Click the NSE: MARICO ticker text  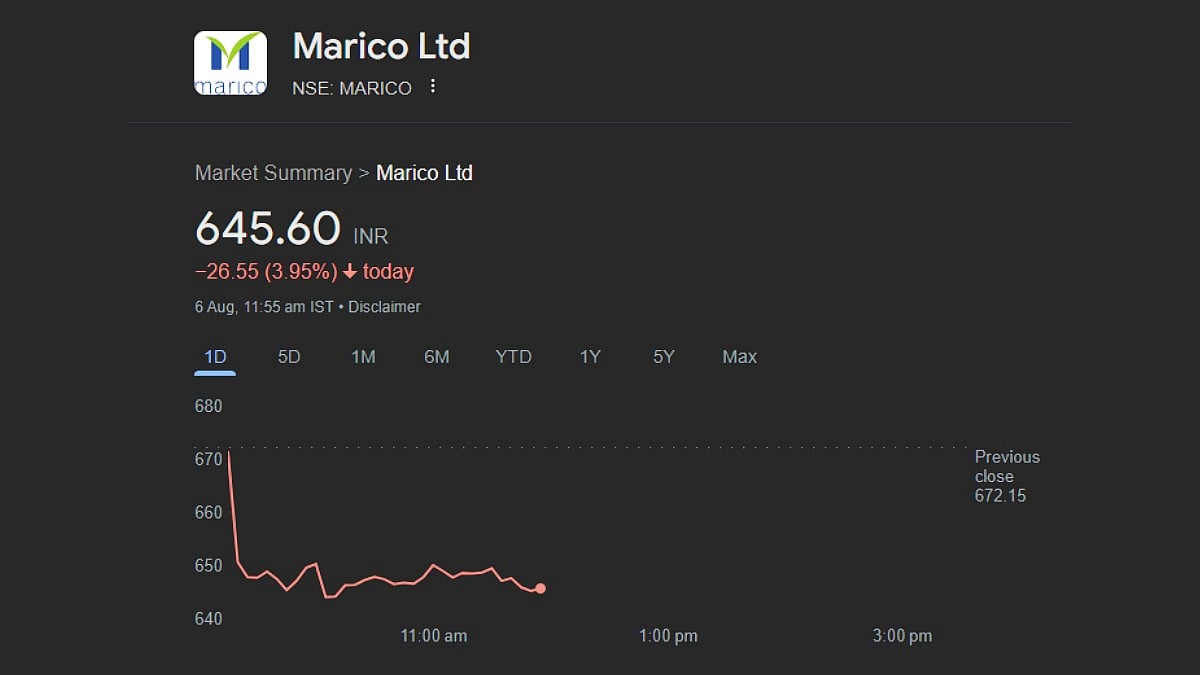[352, 88]
